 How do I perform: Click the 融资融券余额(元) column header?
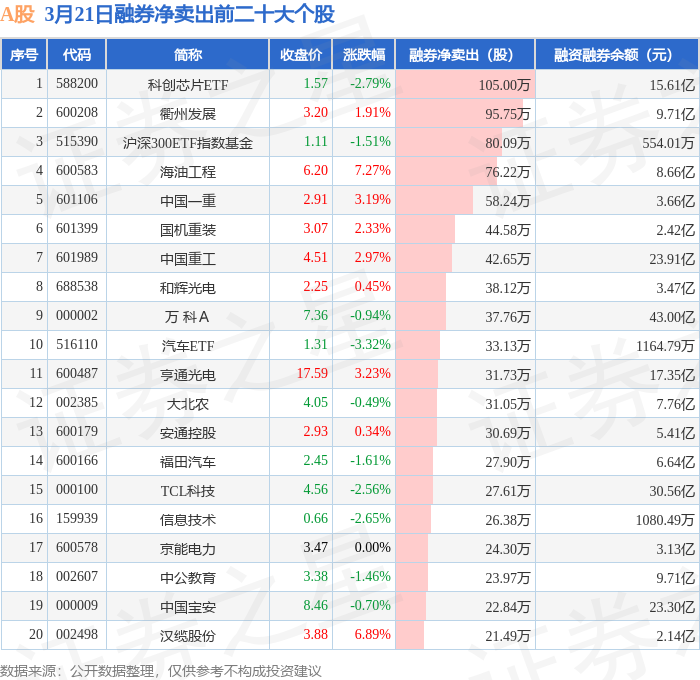point(617,55)
